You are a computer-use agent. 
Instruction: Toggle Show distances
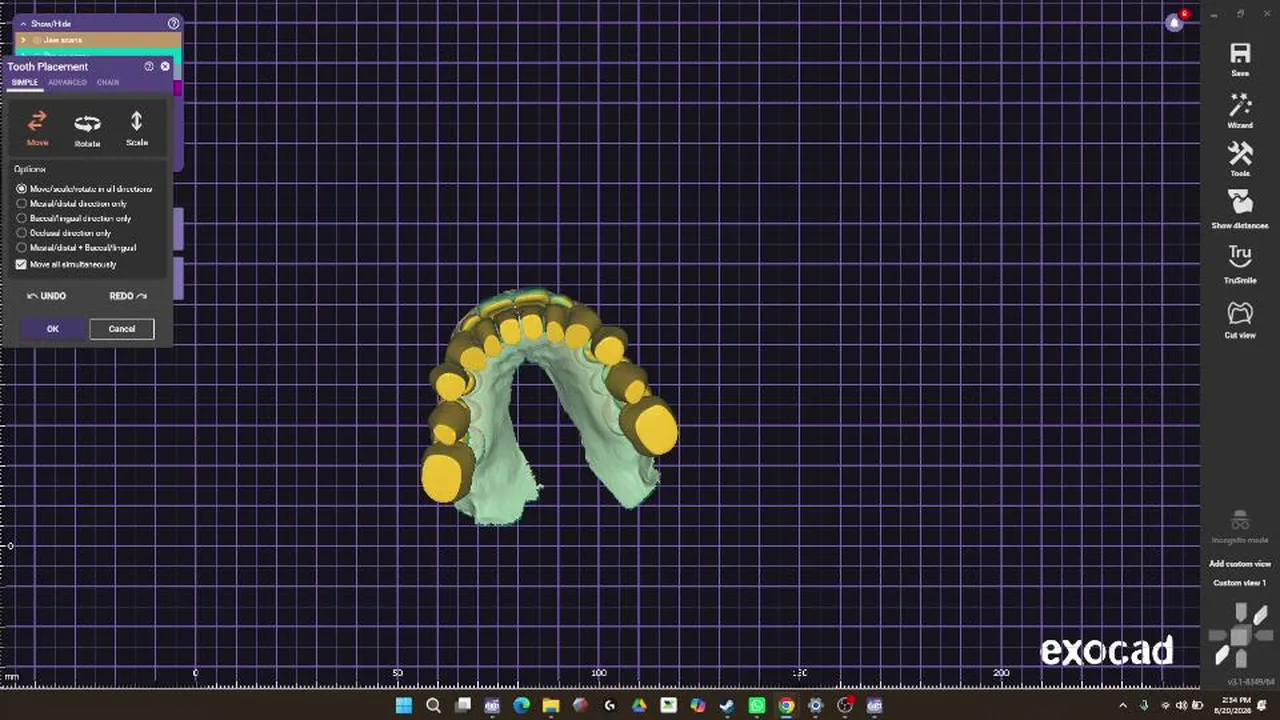1240,209
